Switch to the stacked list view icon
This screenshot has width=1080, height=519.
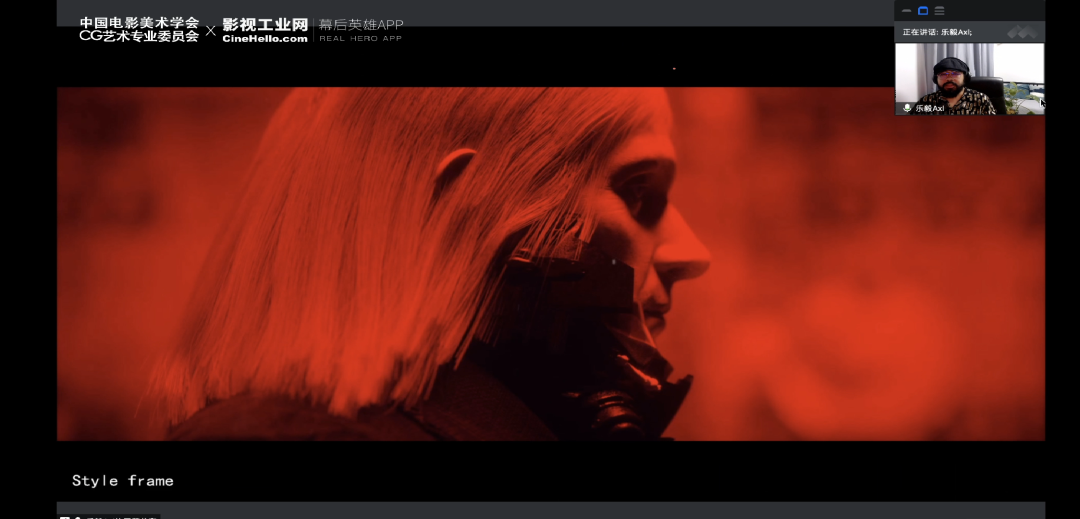coord(939,11)
